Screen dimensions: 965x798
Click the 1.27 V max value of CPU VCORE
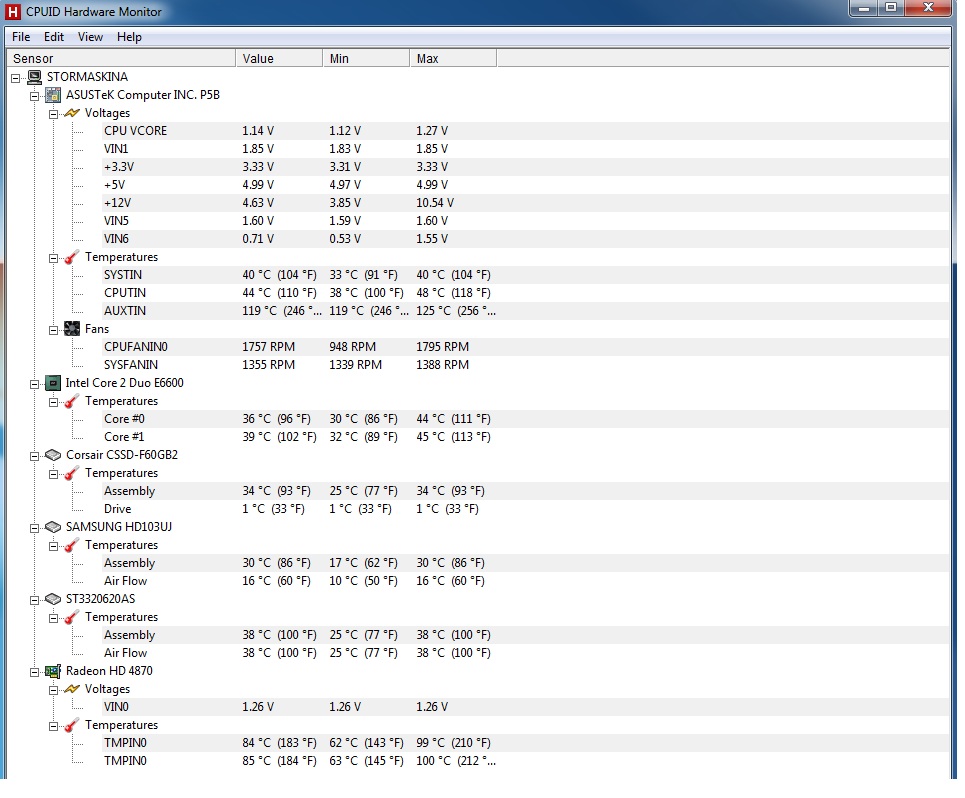pyautogui.click(x=432, y=131)
